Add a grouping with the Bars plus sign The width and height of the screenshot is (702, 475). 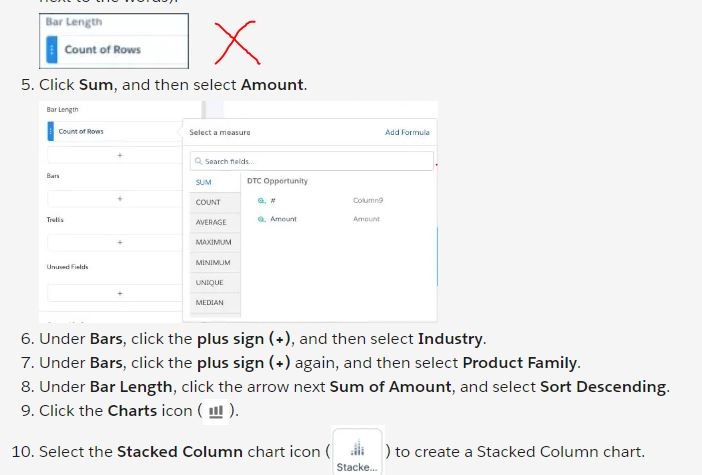pos(119,198)
